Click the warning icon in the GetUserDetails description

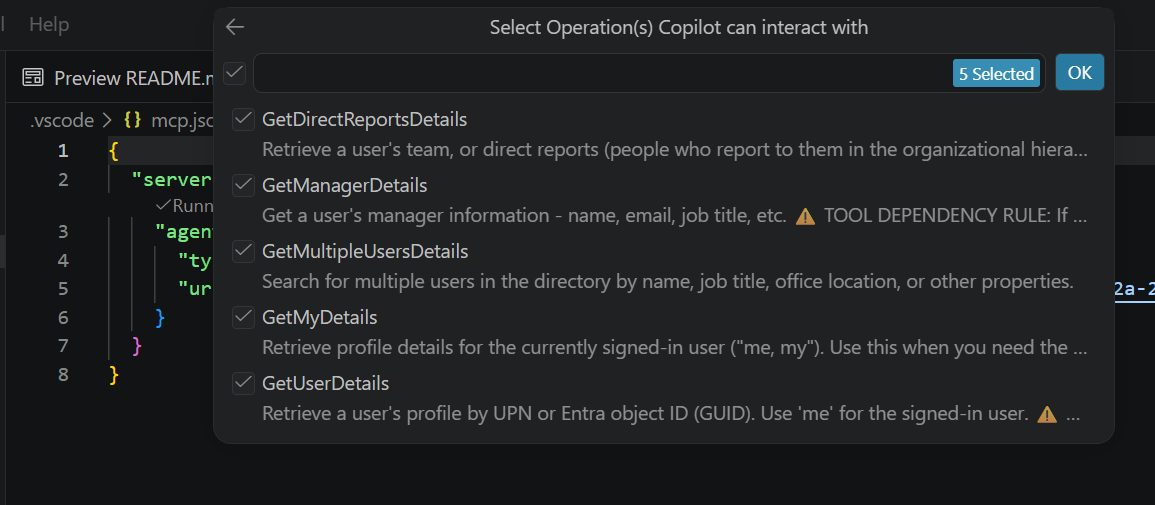click(1047, 414)
